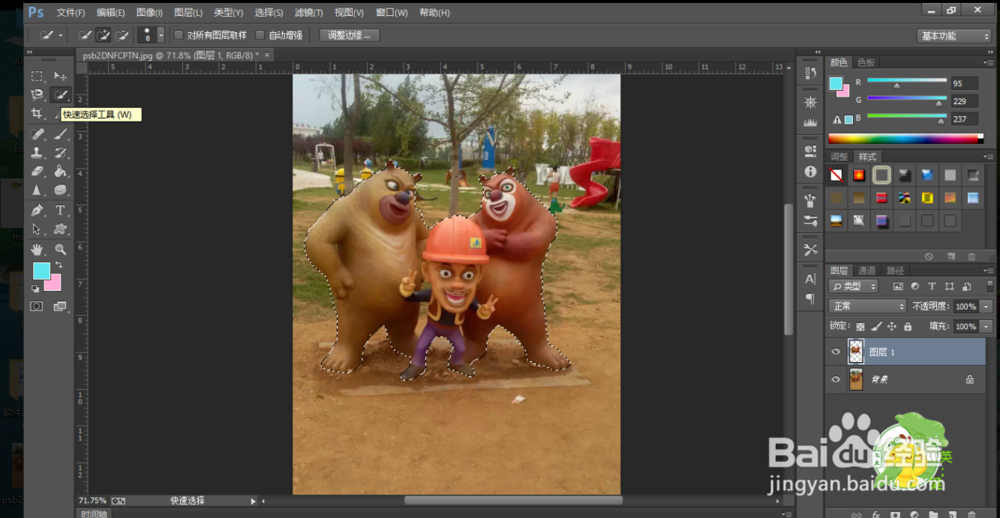Viewport: 1000px width, 518px height.
Task: Open the opacity 不透明度 dropdown arrow
Action: [x=986, y=307]
